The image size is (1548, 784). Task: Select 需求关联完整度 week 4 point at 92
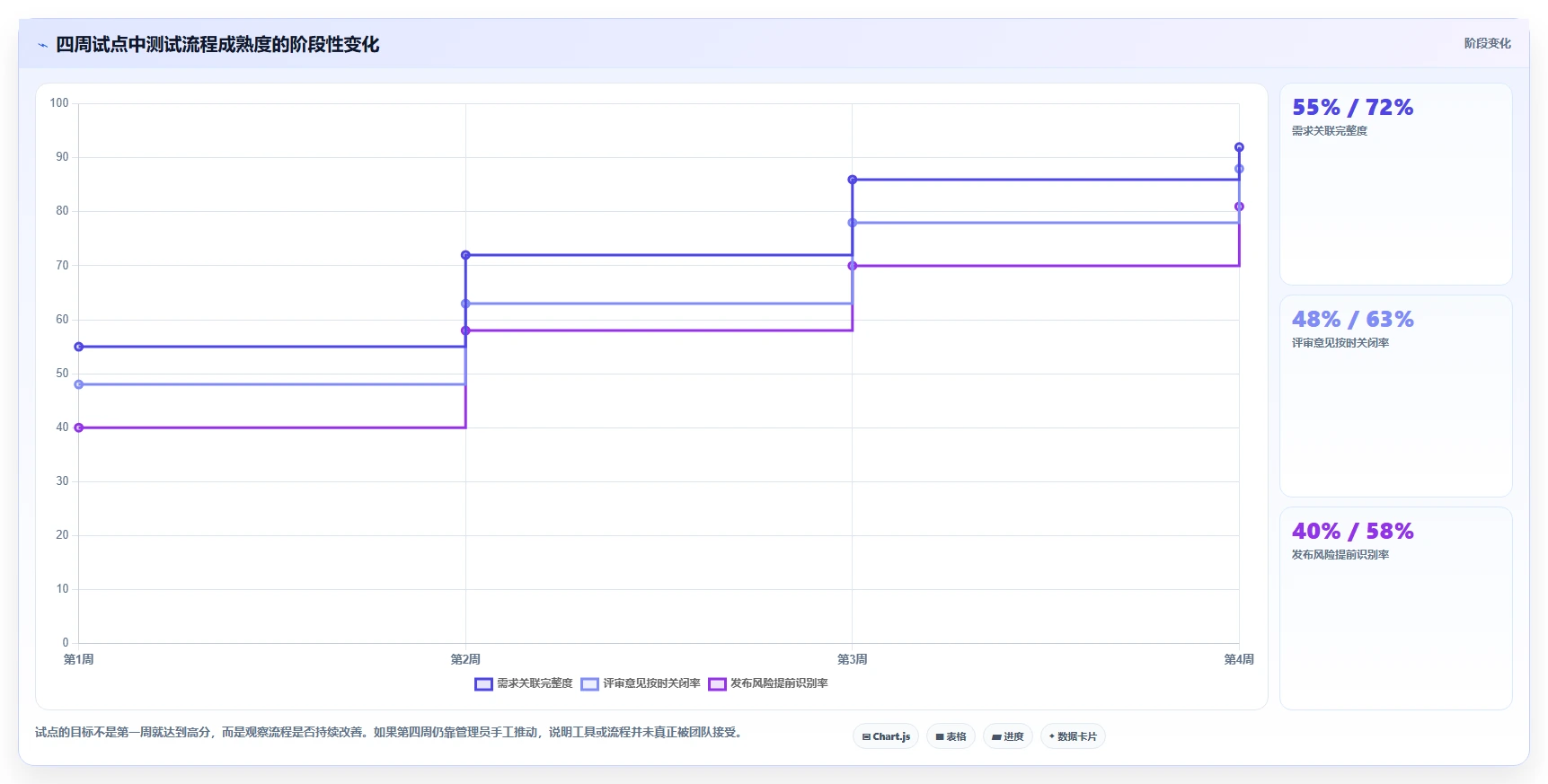tap(1239, 147)
